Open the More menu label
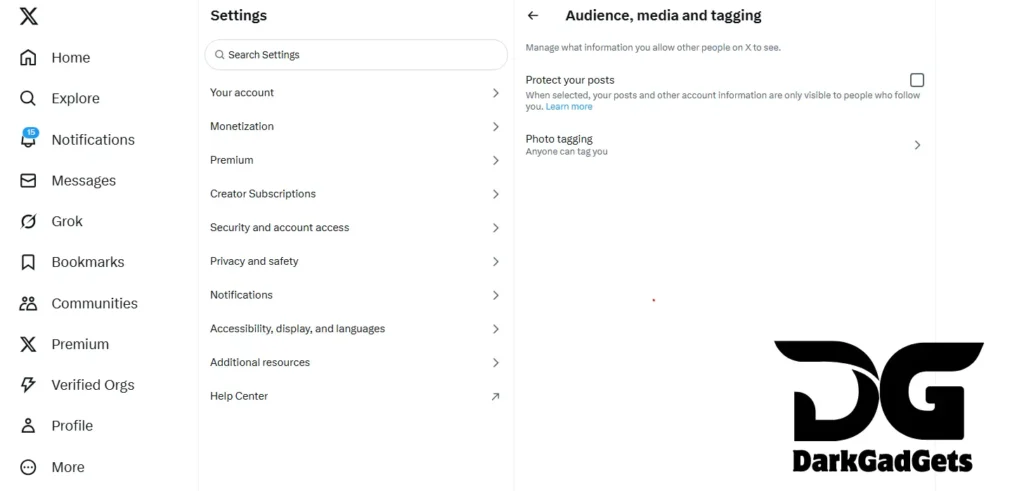 tap(68, 467)
